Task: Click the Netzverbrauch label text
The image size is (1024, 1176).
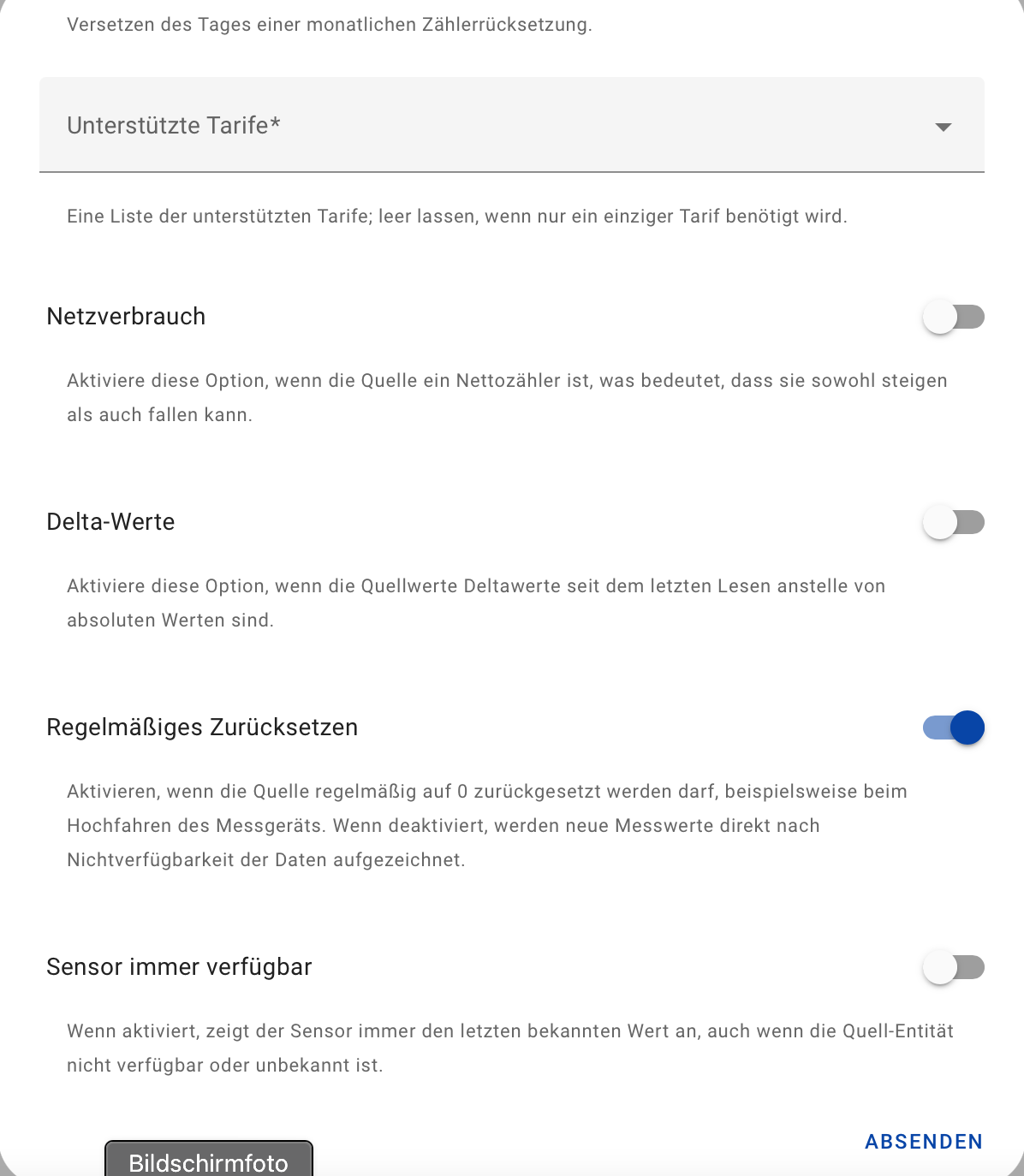Action: pos(126,317)
